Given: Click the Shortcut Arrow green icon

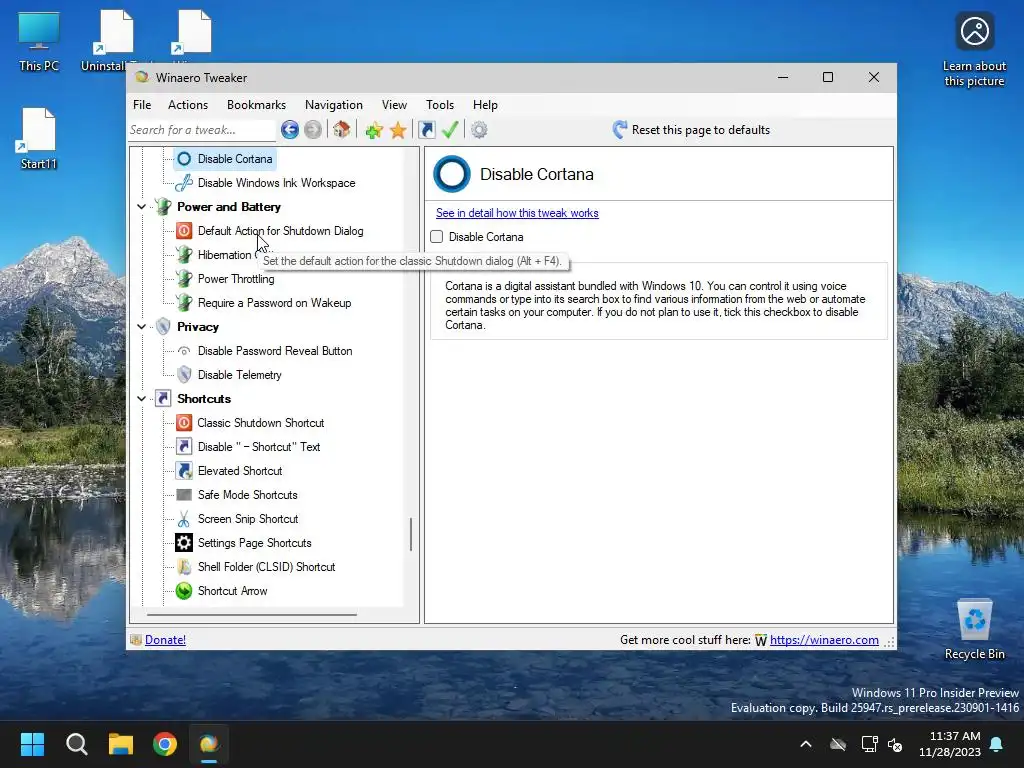Looking at the screenshot, I should pos(184,591).
